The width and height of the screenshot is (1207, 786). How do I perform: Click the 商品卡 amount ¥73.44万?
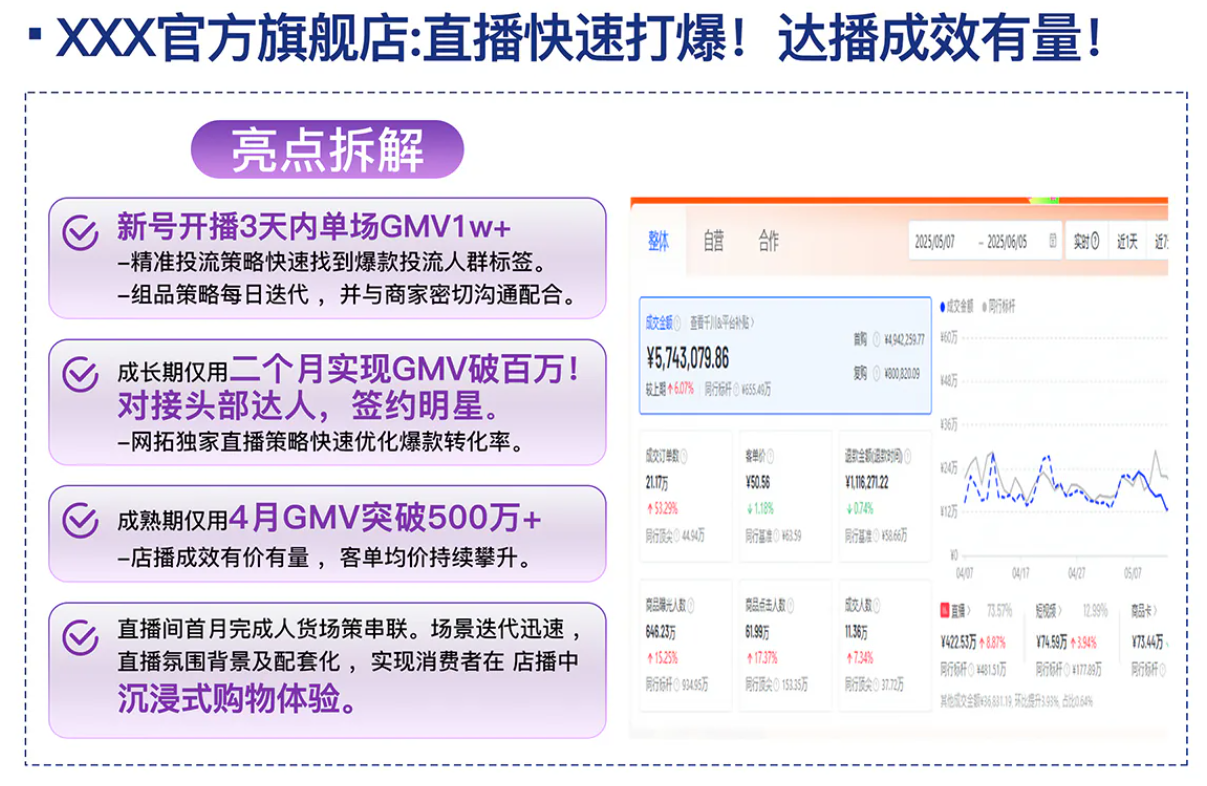pos(1147,640)
